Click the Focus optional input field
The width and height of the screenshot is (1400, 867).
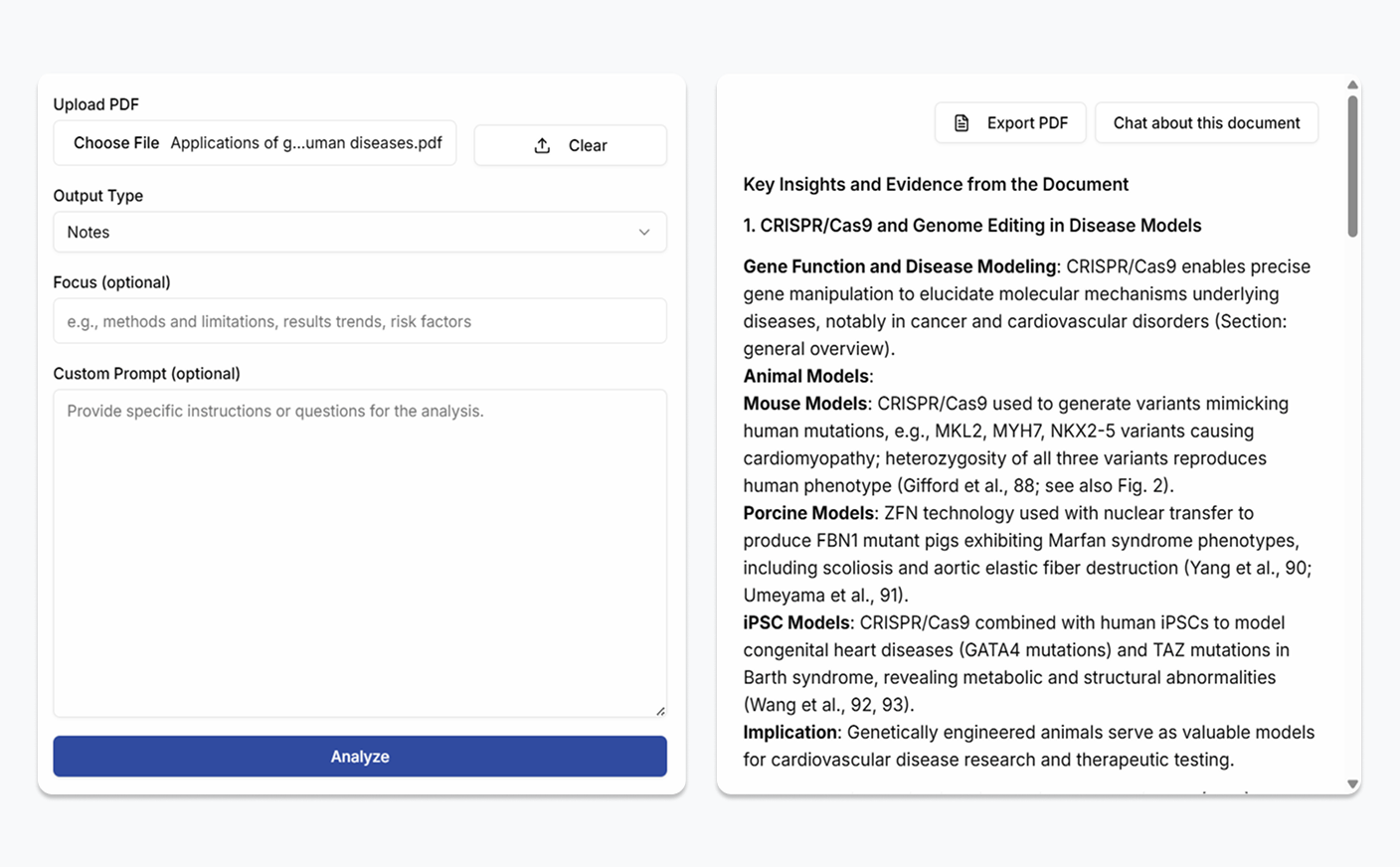[x=360, y=321]
